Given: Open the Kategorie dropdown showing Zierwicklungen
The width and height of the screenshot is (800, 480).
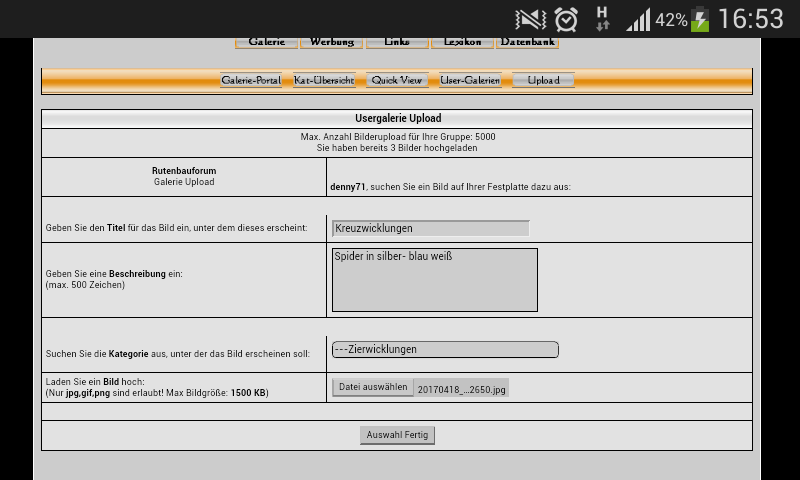Looking at the screenshot, I should [445, 349].
